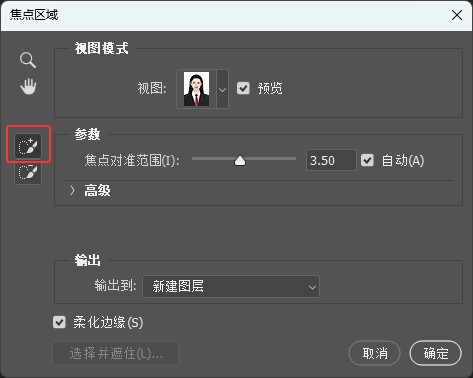This screenshot has height=378, width=473.
Task: Uncheck the 自动(A) checkbox
Action: coord(367,160)
